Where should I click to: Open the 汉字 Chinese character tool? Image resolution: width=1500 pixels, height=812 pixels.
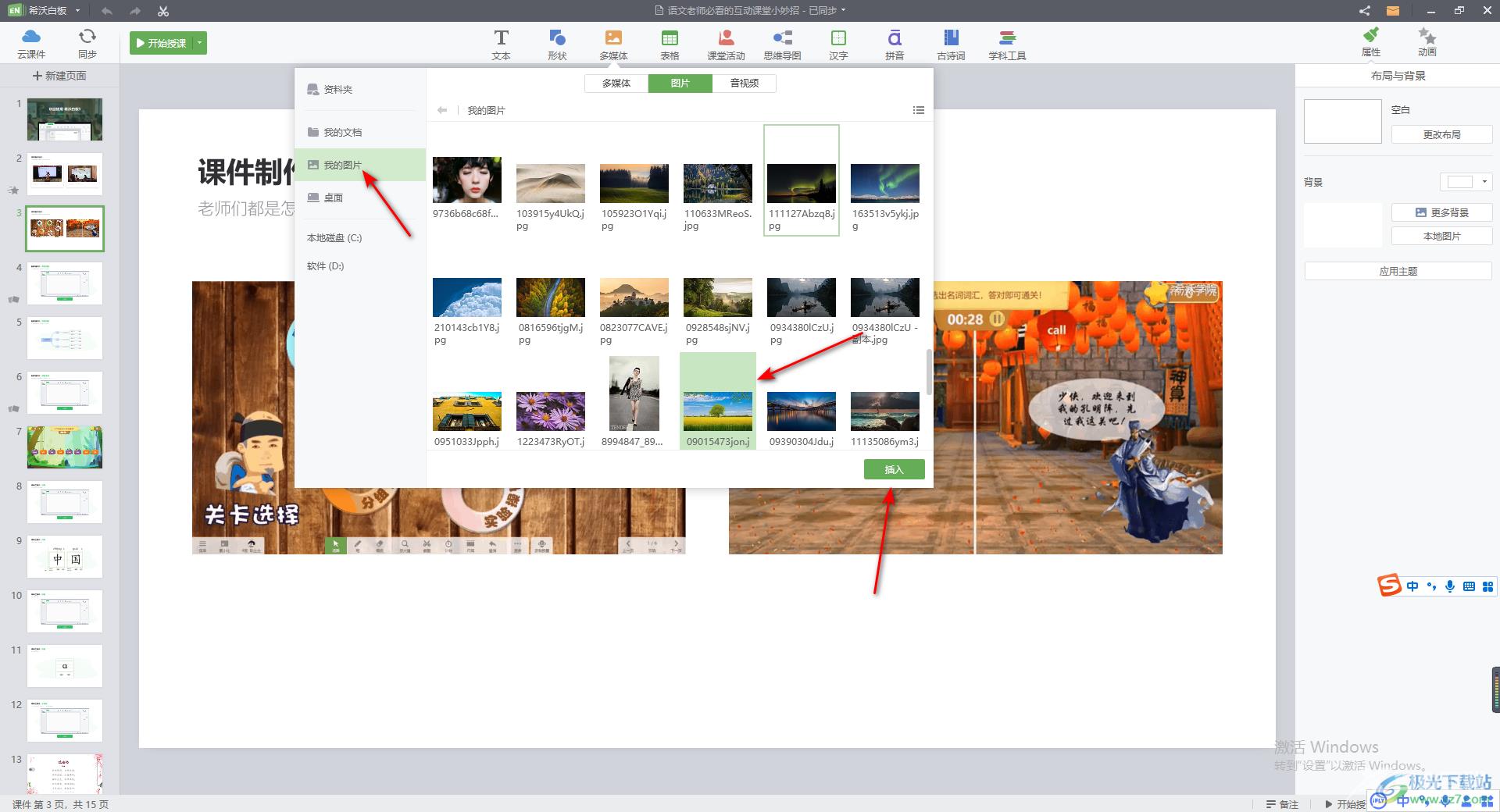tap(838, 45)
